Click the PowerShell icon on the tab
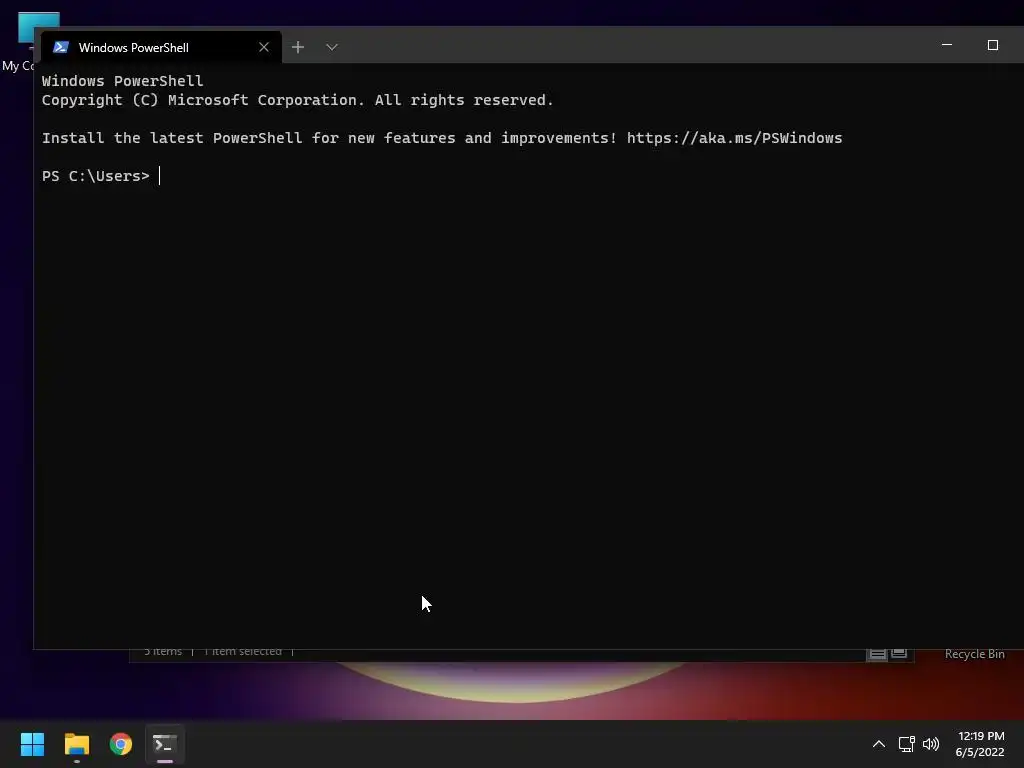This screenshot has width=1024, height=768. coord(61,47)
